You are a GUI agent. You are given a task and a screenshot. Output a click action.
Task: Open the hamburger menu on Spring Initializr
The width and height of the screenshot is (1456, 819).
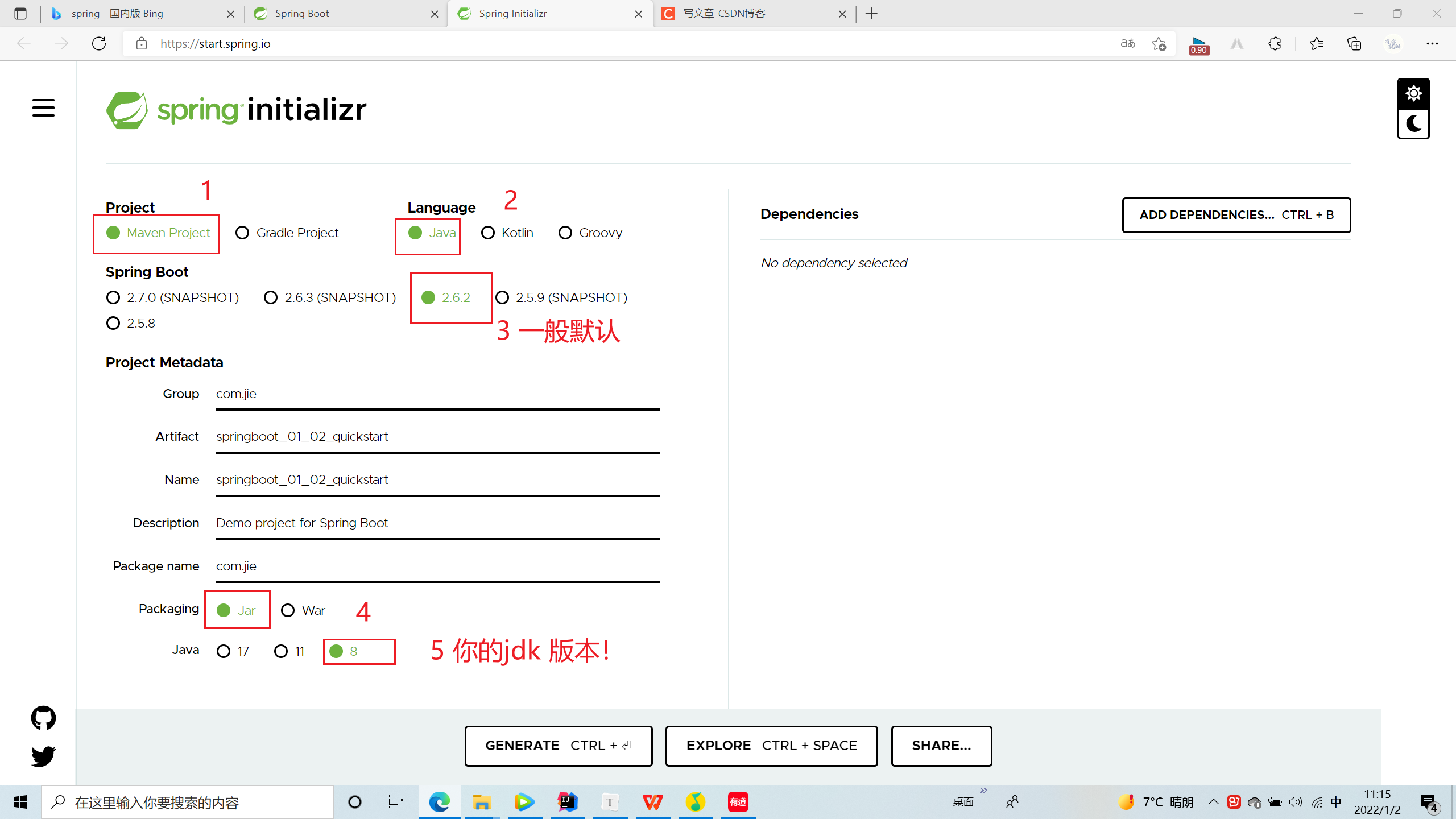click(x=43, y=107)
